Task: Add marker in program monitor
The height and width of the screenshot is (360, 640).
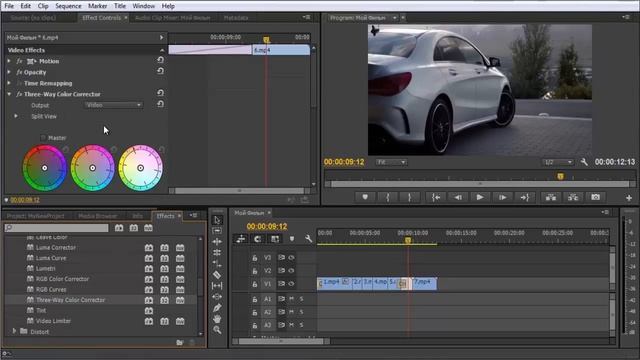Action: coord(365,198)
